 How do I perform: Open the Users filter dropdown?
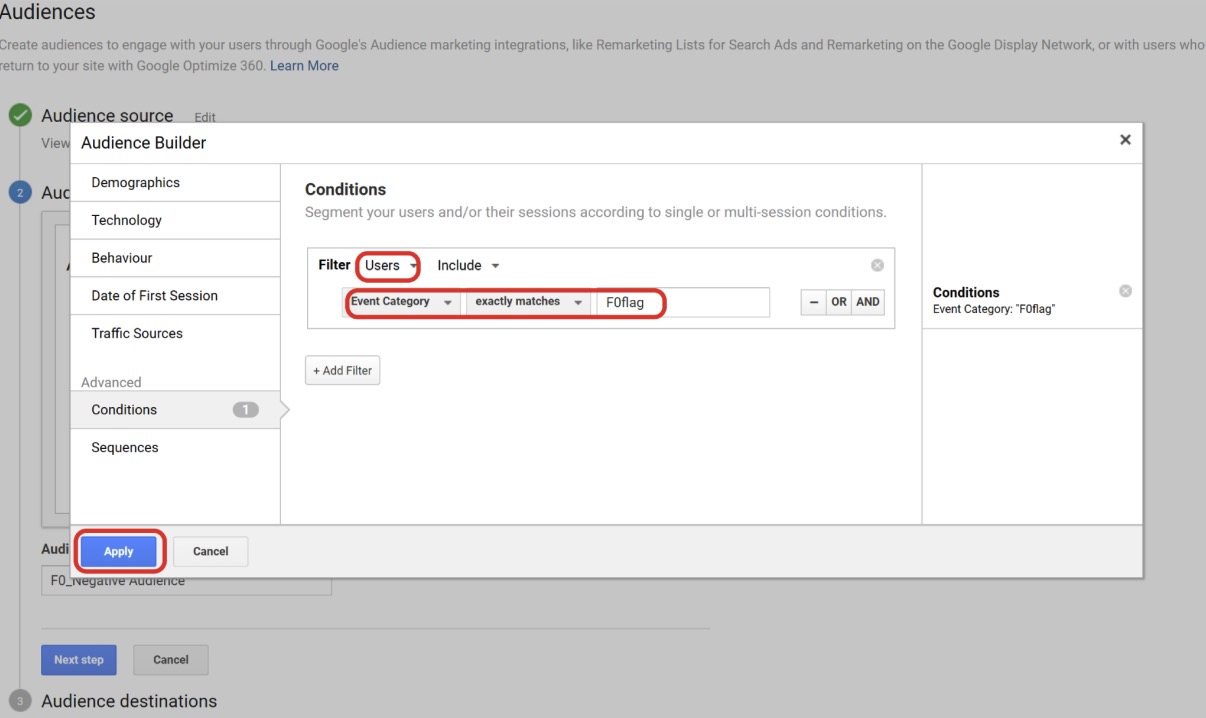[x=387, y=265]
